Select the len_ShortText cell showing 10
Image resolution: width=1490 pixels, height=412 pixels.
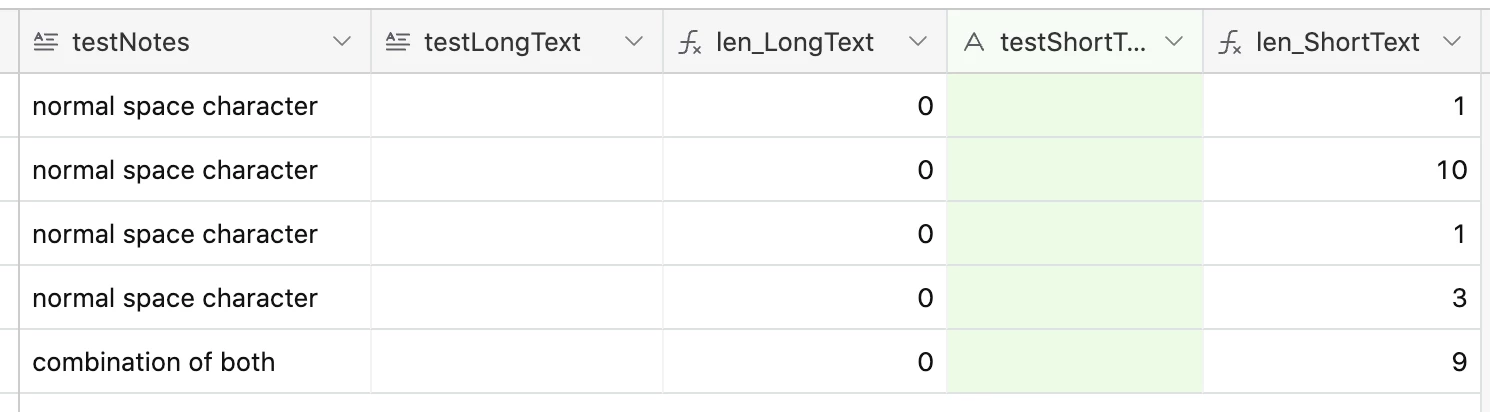[x=1341, y=170]
